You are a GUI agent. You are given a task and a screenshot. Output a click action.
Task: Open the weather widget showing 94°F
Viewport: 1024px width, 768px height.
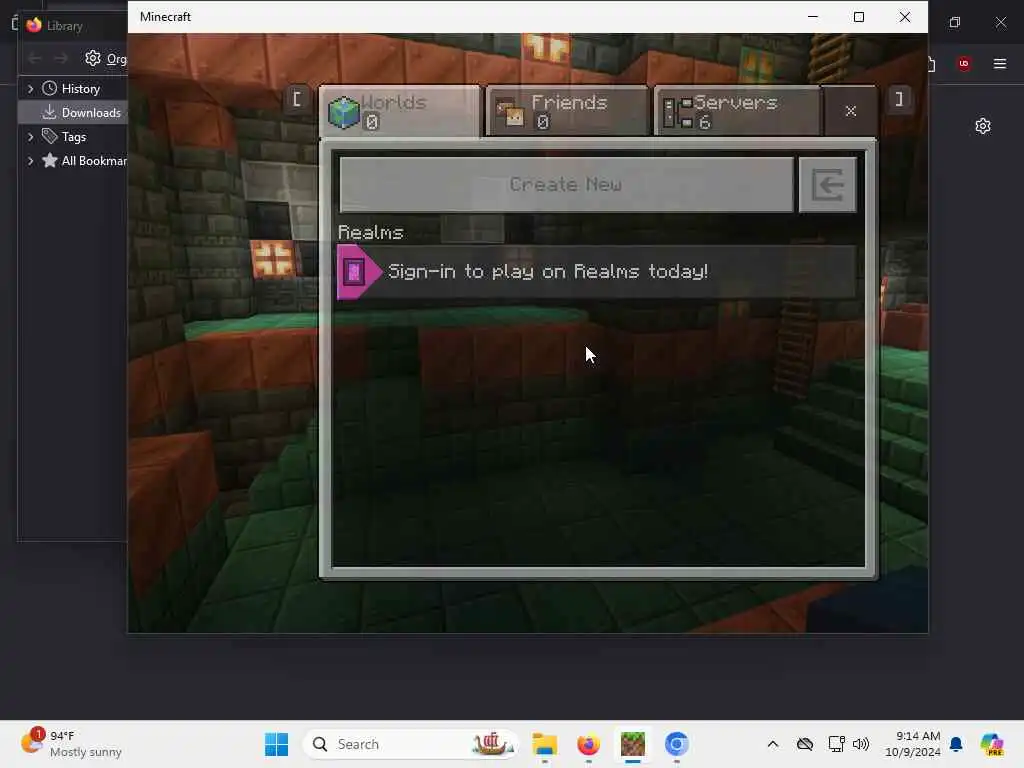72,744
